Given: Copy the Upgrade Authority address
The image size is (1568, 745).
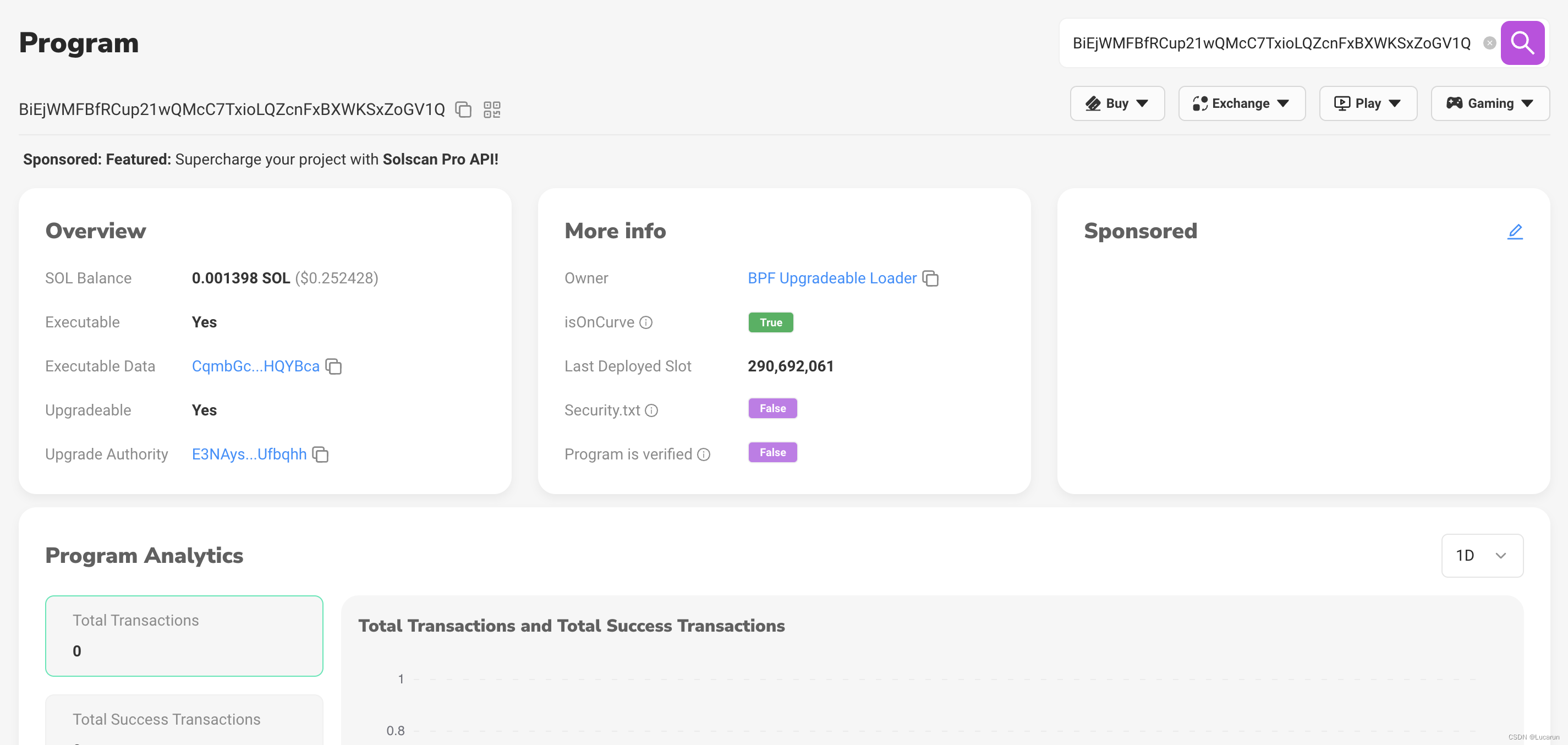Looking at the screenshot, I should 320,454.
